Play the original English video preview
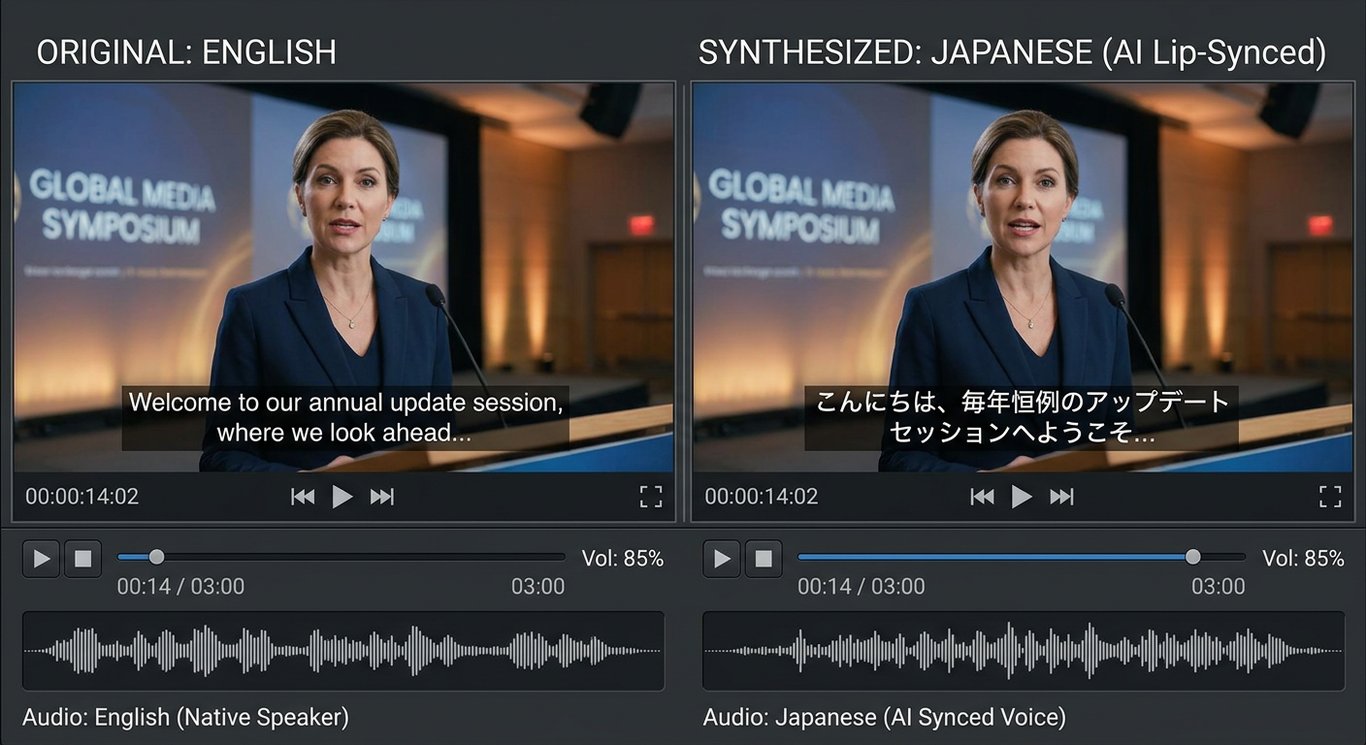This screenshot has height=745, width=1366. pyautogui.click(x=342, y=496)
